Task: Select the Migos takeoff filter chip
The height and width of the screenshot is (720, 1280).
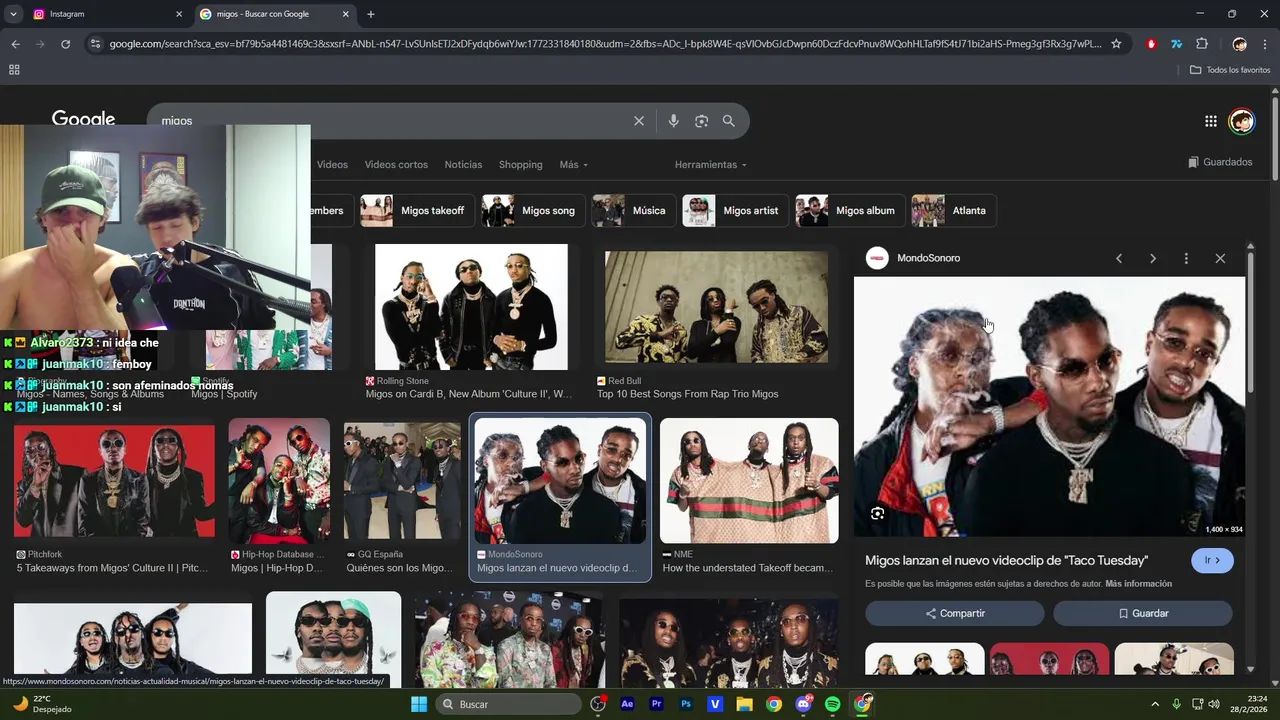Action: [417, 211]
